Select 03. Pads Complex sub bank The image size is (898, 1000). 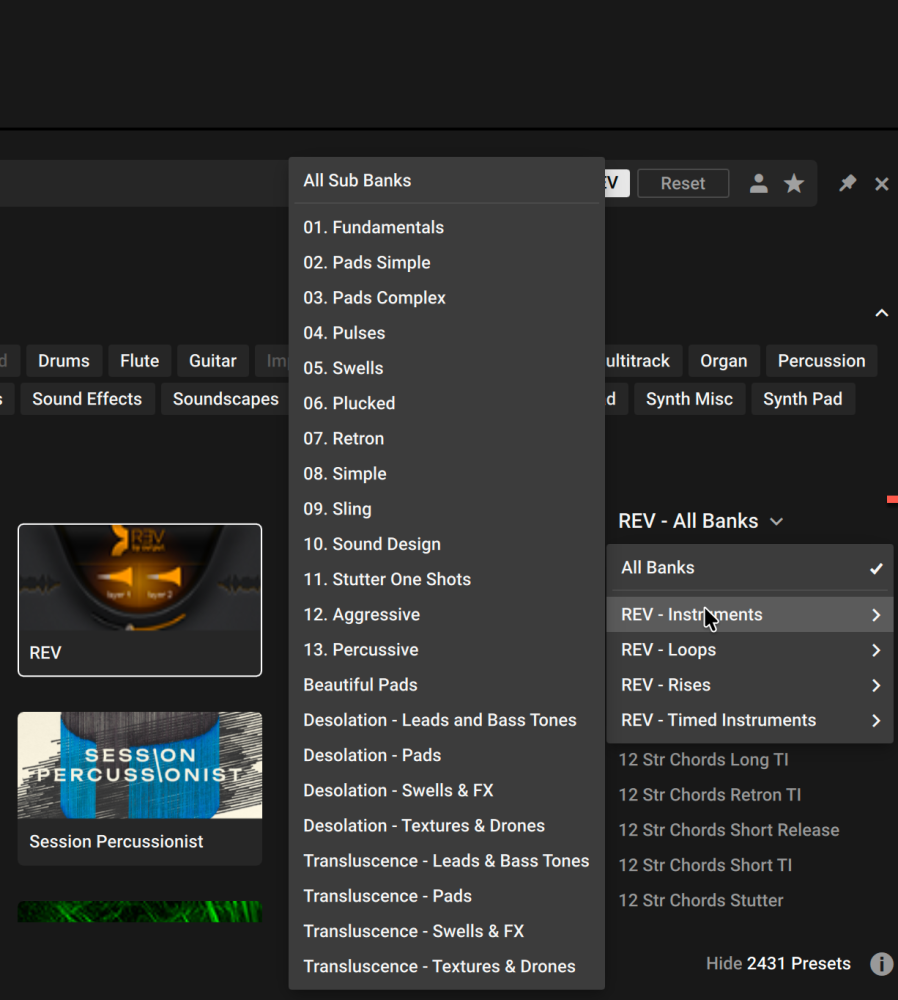(x=446, y=298)
